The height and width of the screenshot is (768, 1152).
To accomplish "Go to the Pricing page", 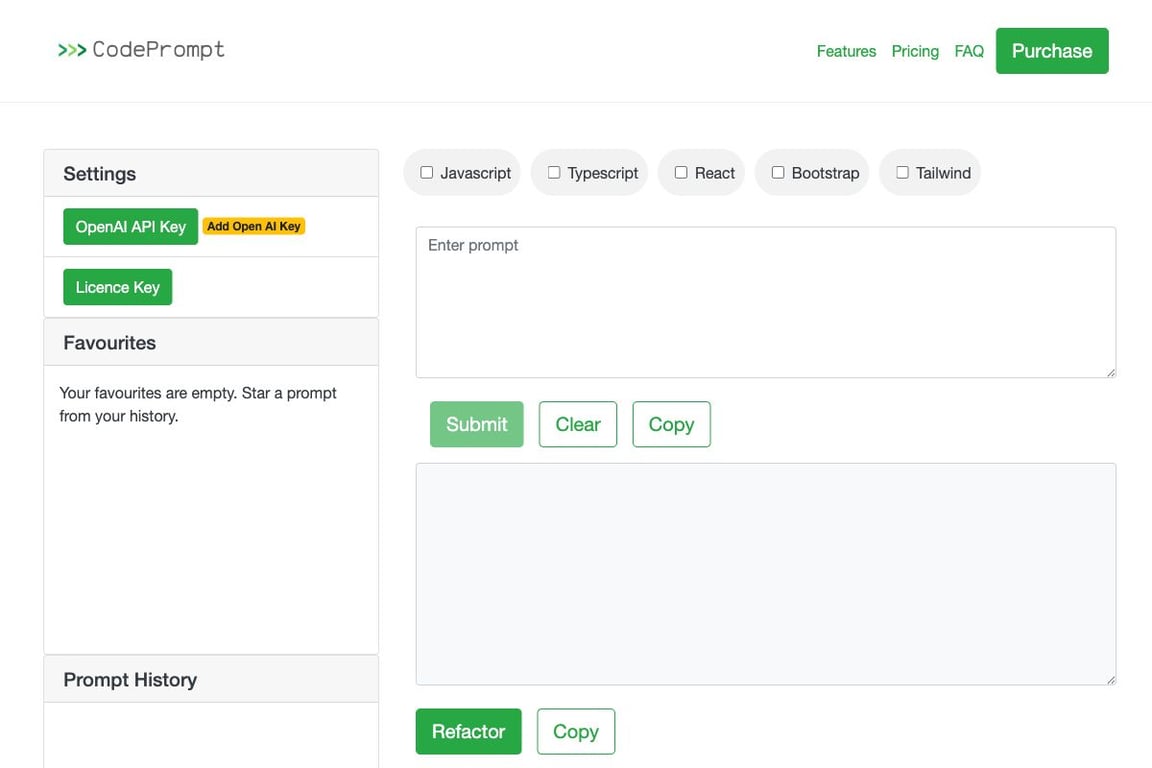I will click(x=915, y=51).
